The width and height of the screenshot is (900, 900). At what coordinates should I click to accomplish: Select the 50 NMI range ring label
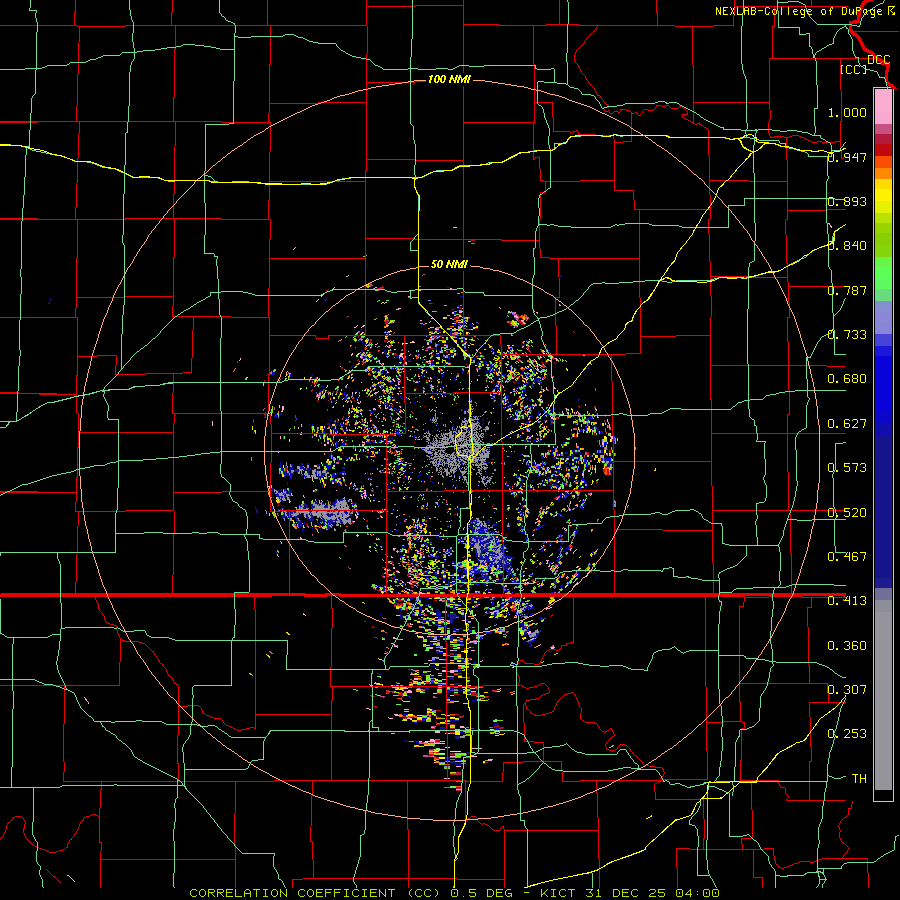pyautogui.click(x=449, y=264)
